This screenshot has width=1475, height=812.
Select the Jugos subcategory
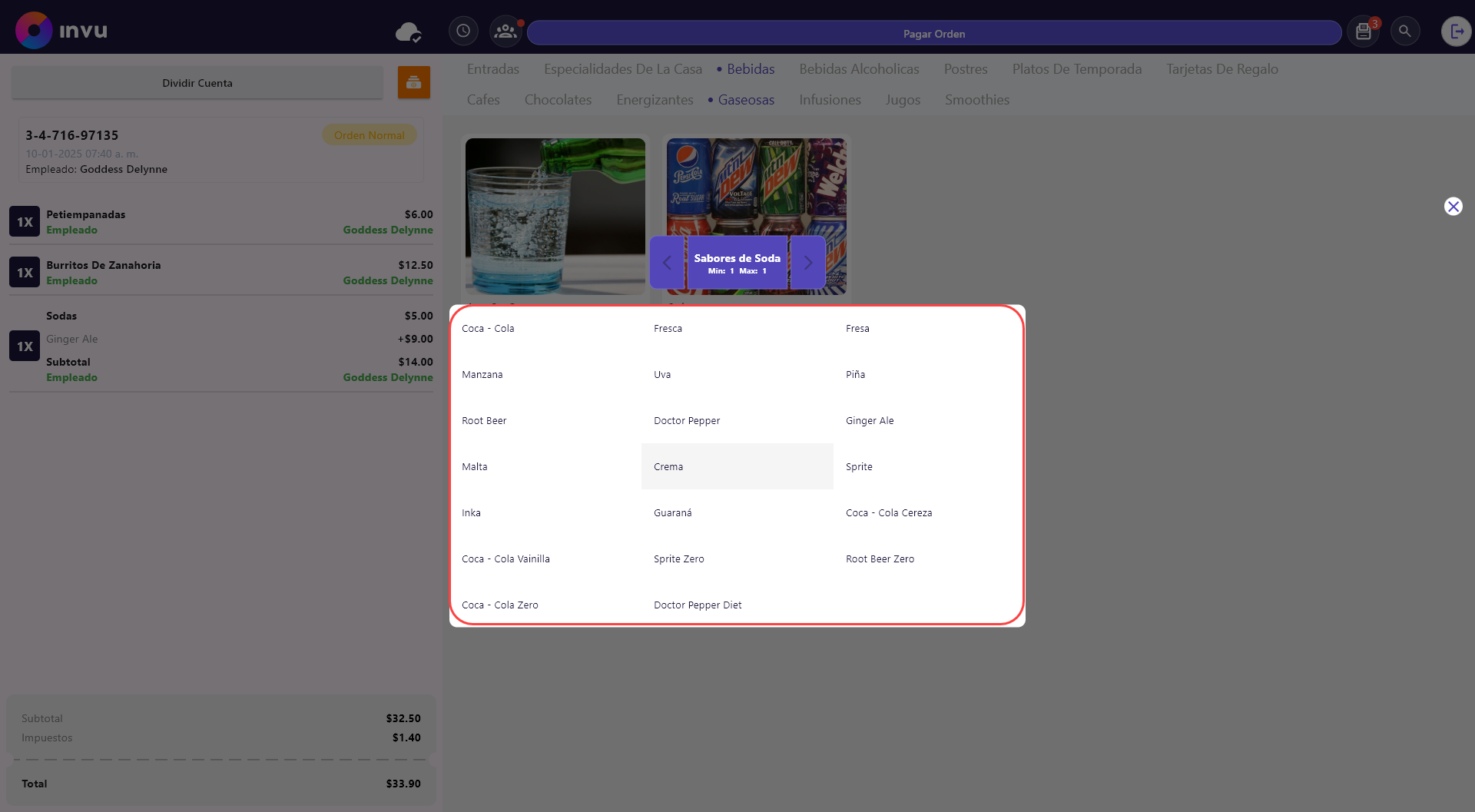(903, 100)
